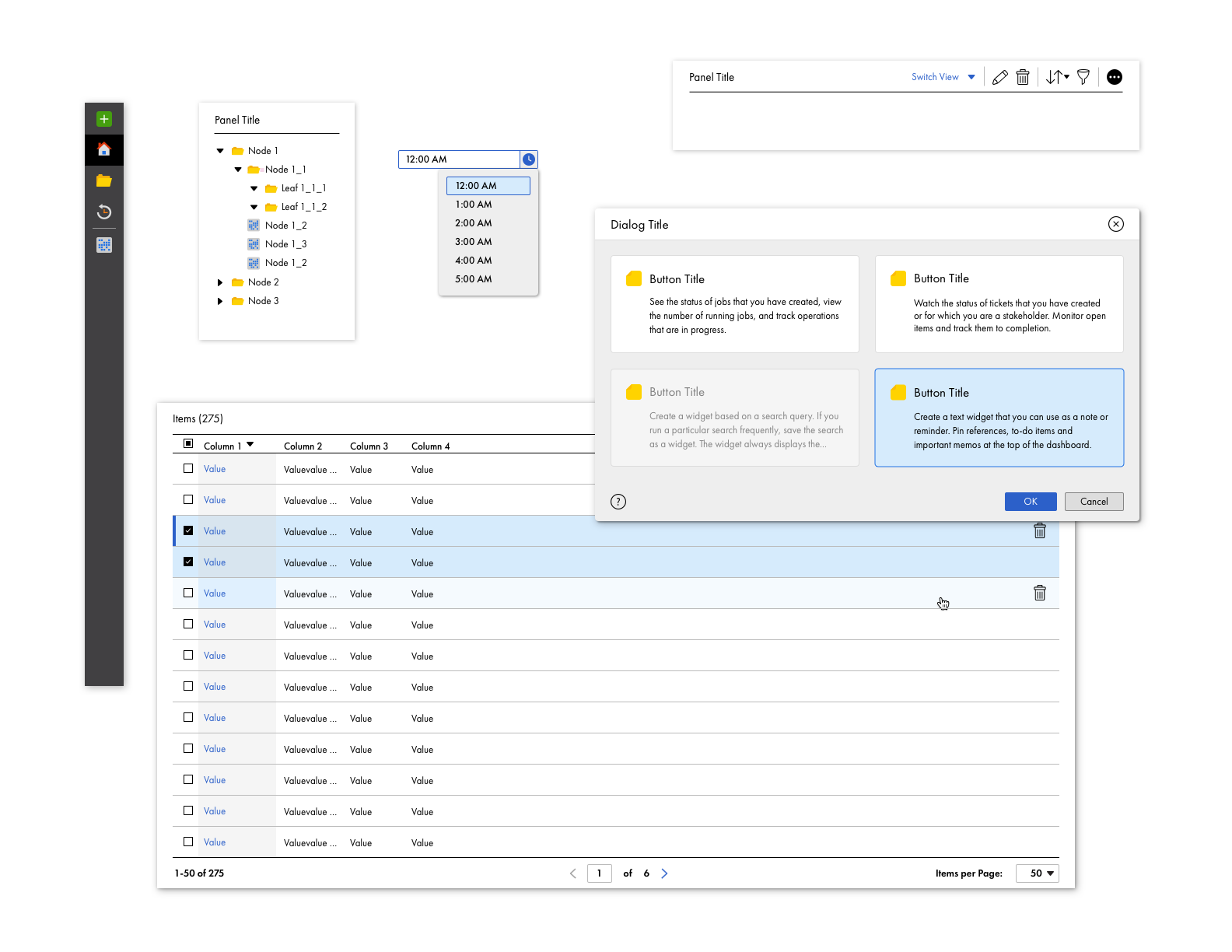Click the filter funnel icon in panel toolbar

click(1083, 77)
